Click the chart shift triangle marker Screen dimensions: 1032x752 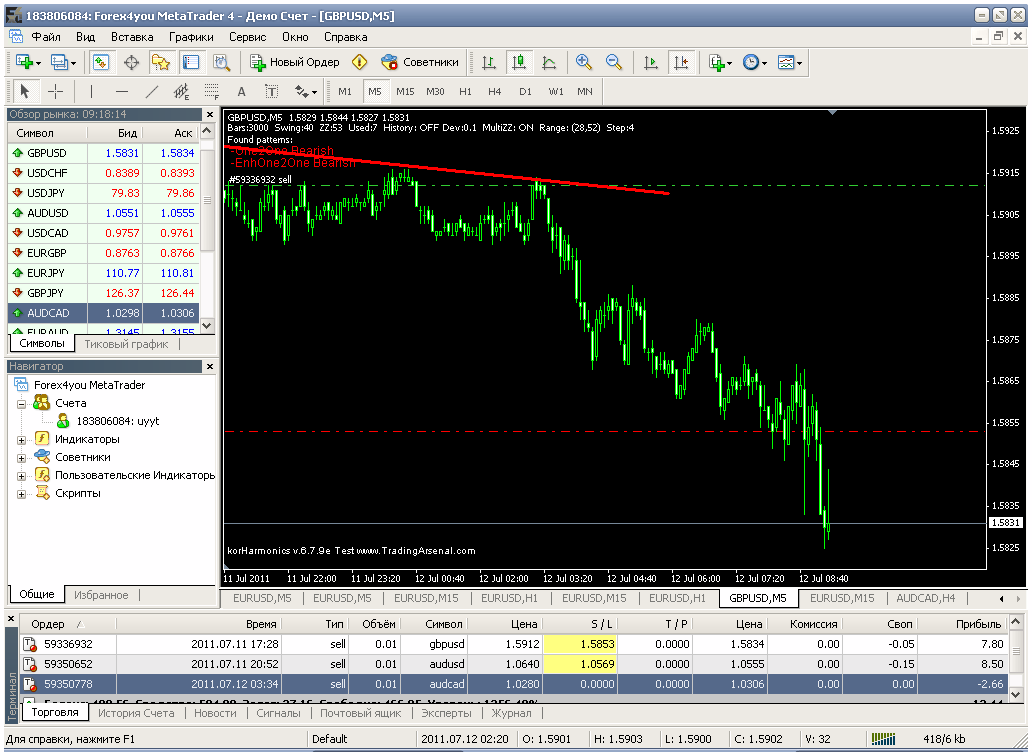(x=833, y=113)
